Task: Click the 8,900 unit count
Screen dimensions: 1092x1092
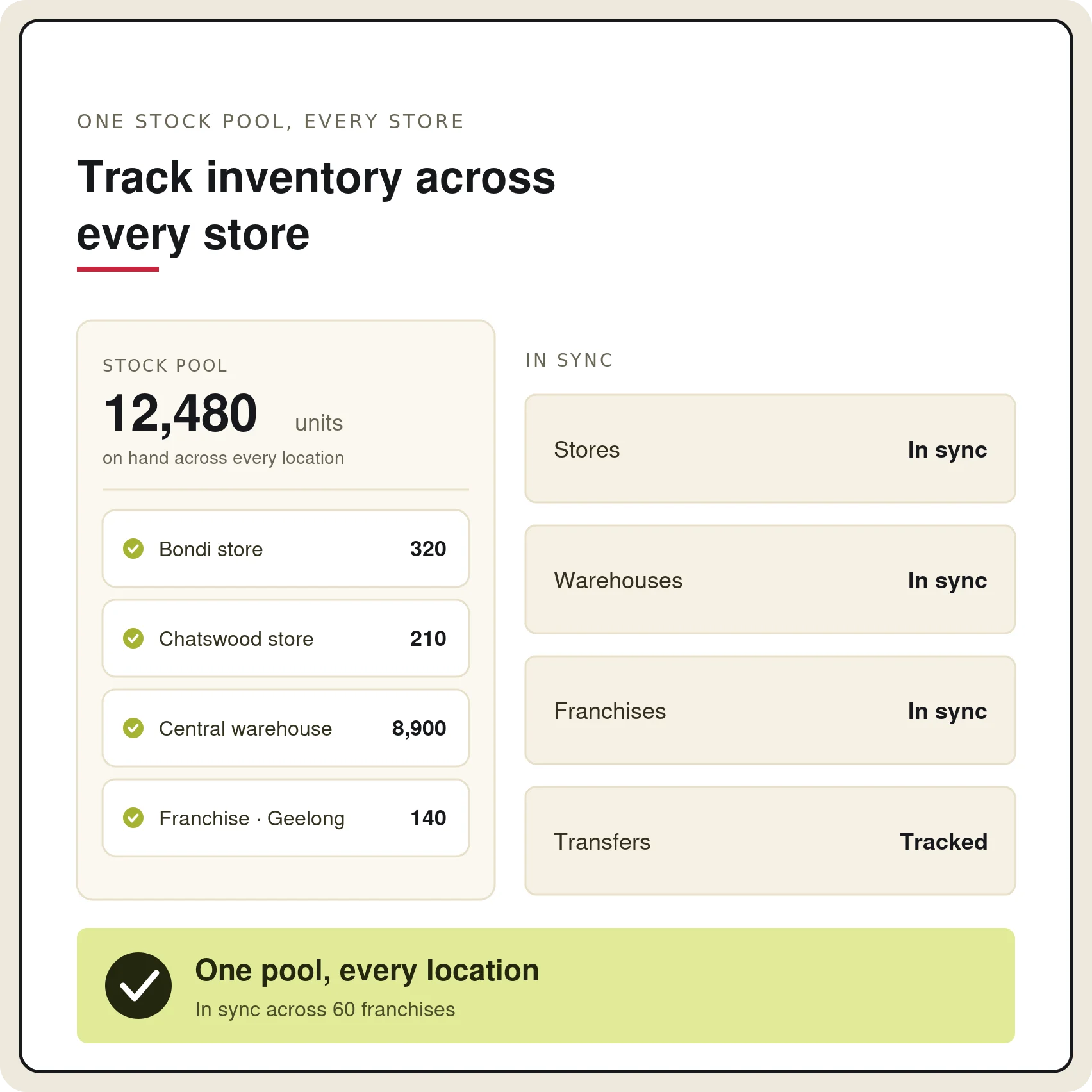Action: click(419, 729)
